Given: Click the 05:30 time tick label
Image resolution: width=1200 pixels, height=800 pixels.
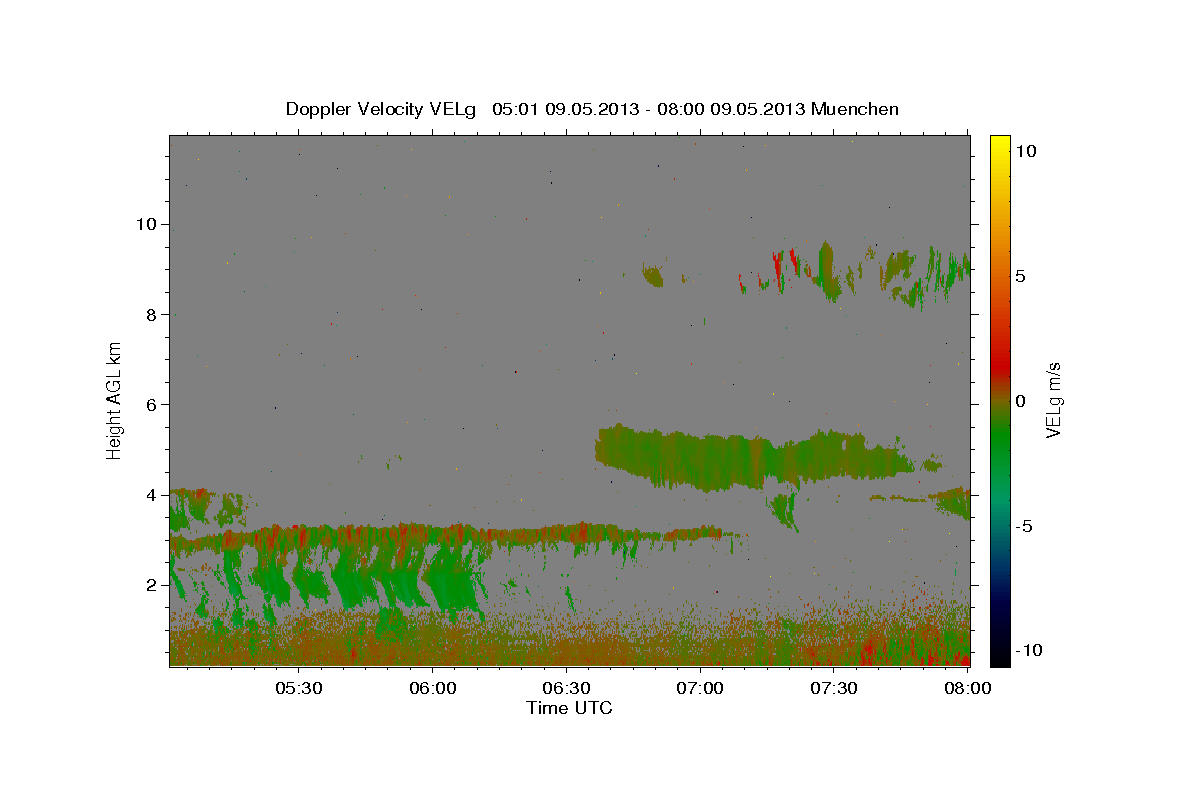Looking at the screenshot, I should pyautogui.click(x=298, y=689).
